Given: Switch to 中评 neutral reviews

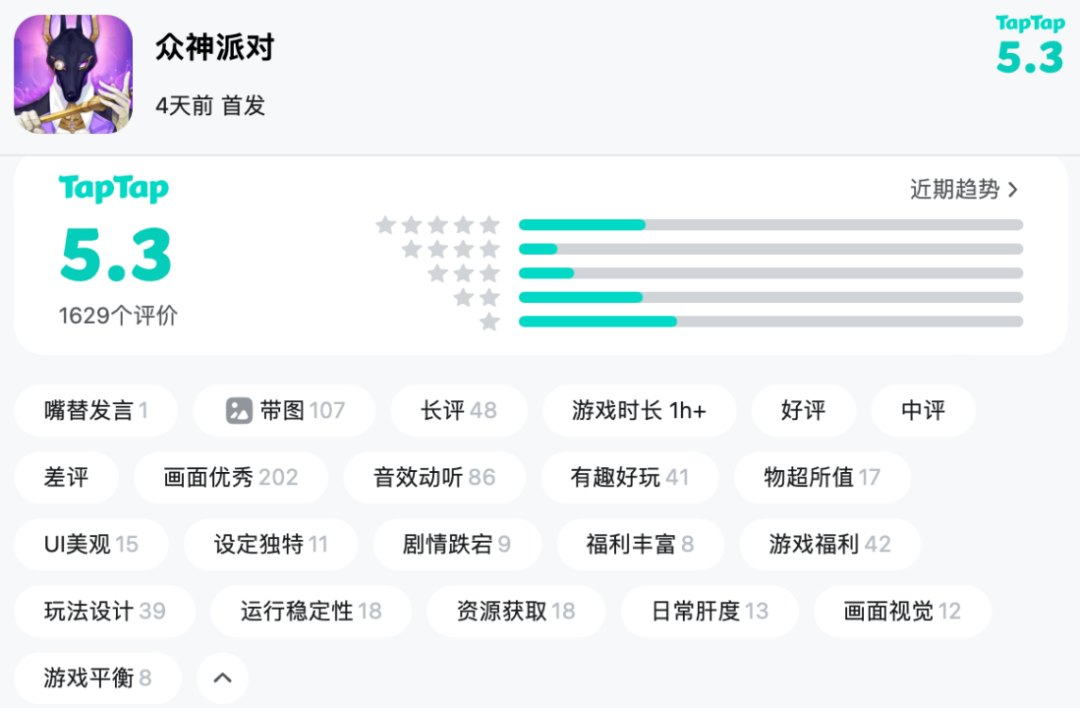Looking at the screenshot, I should [x=923, y=410].
